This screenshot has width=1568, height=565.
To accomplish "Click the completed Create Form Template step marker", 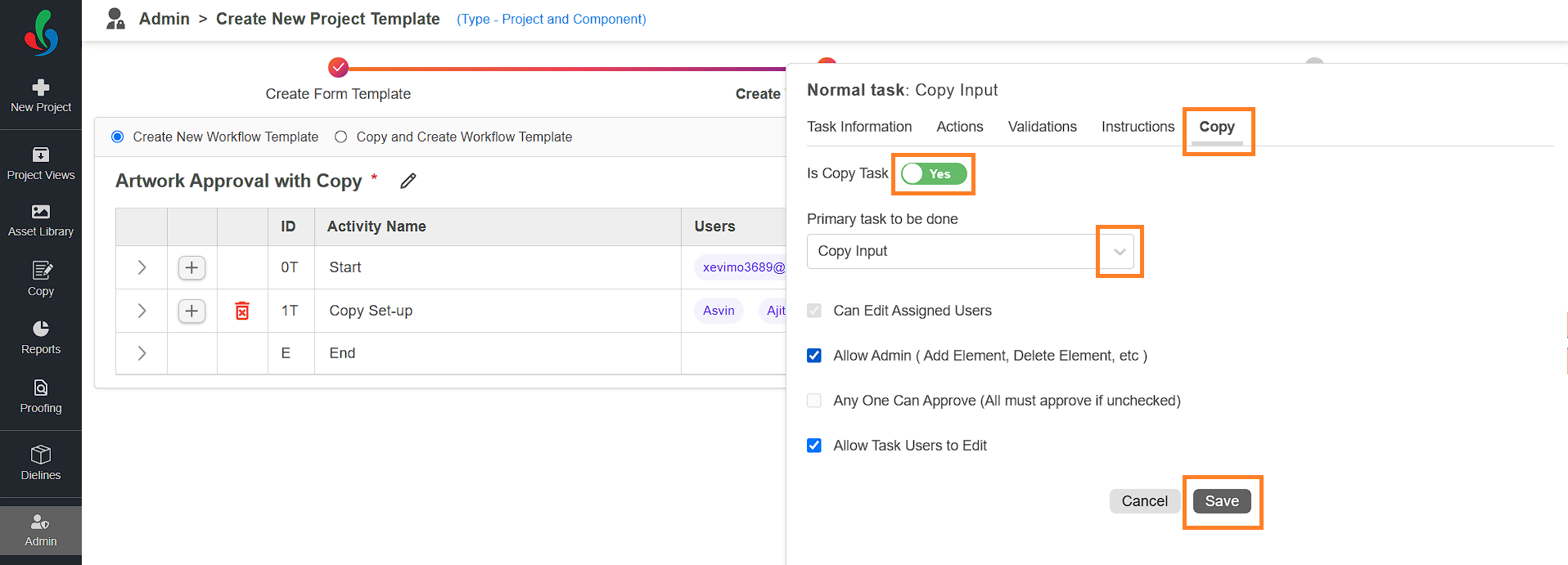I will click(x=338, y=67).
